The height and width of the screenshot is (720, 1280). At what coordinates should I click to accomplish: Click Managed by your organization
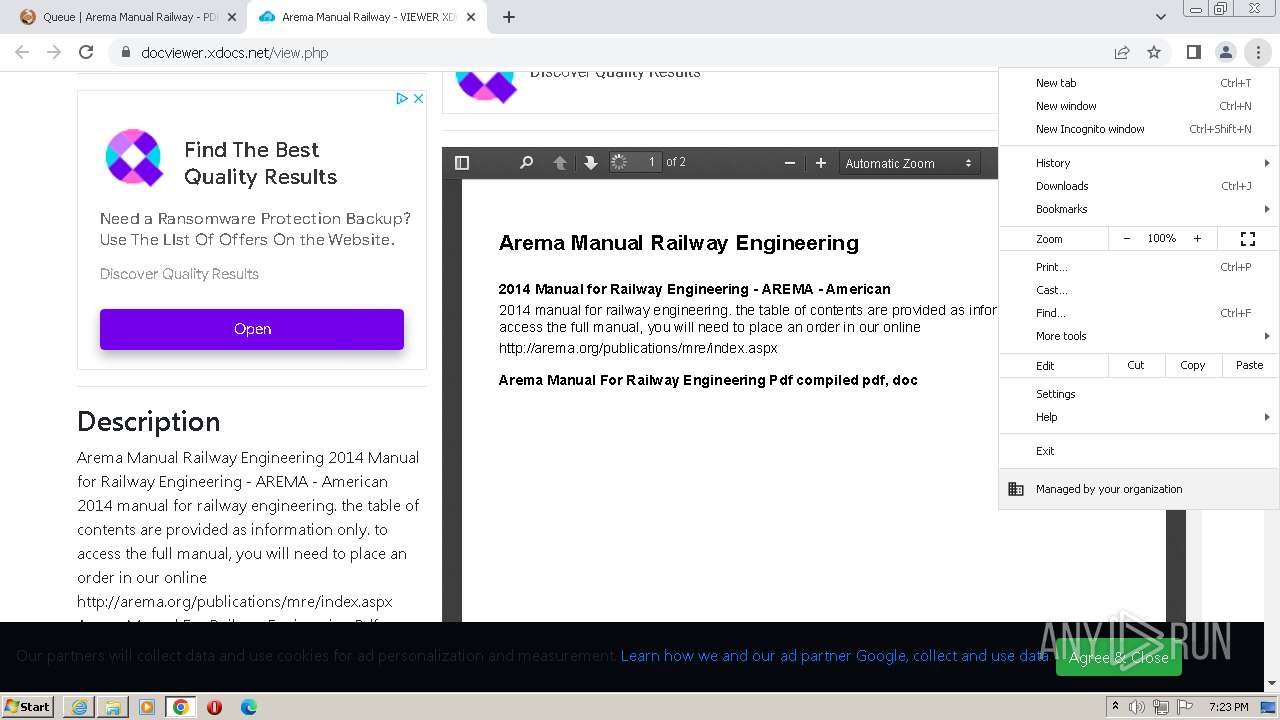pos(1139,489)
